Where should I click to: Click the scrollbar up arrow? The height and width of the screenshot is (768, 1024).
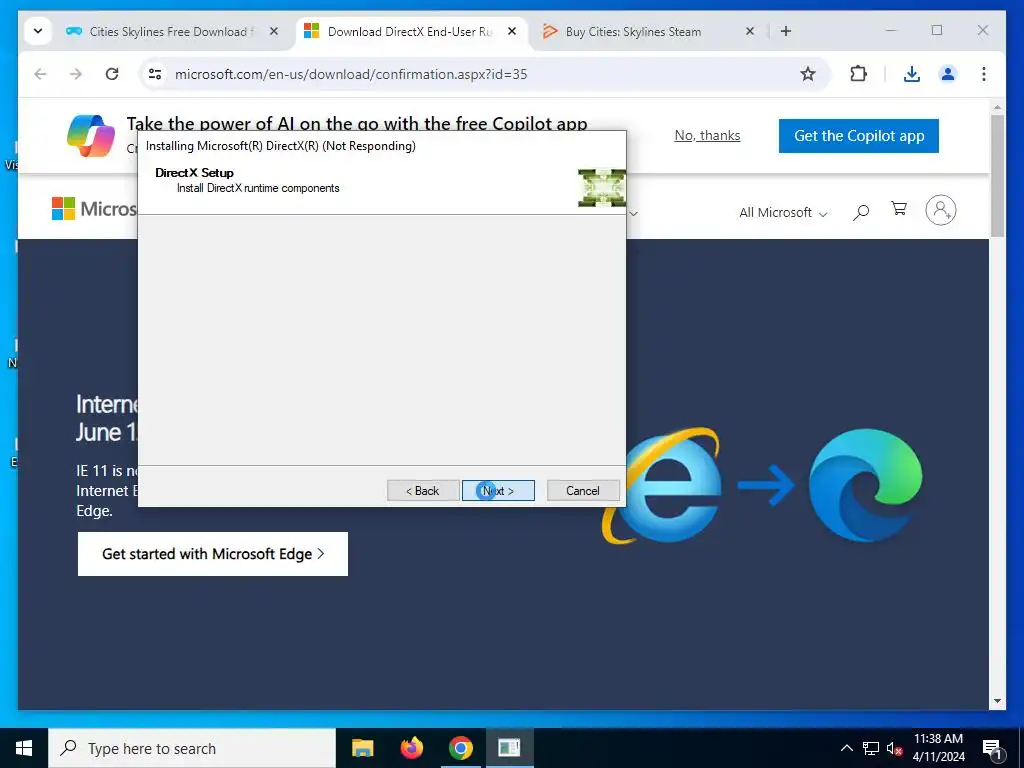[997, 106]
